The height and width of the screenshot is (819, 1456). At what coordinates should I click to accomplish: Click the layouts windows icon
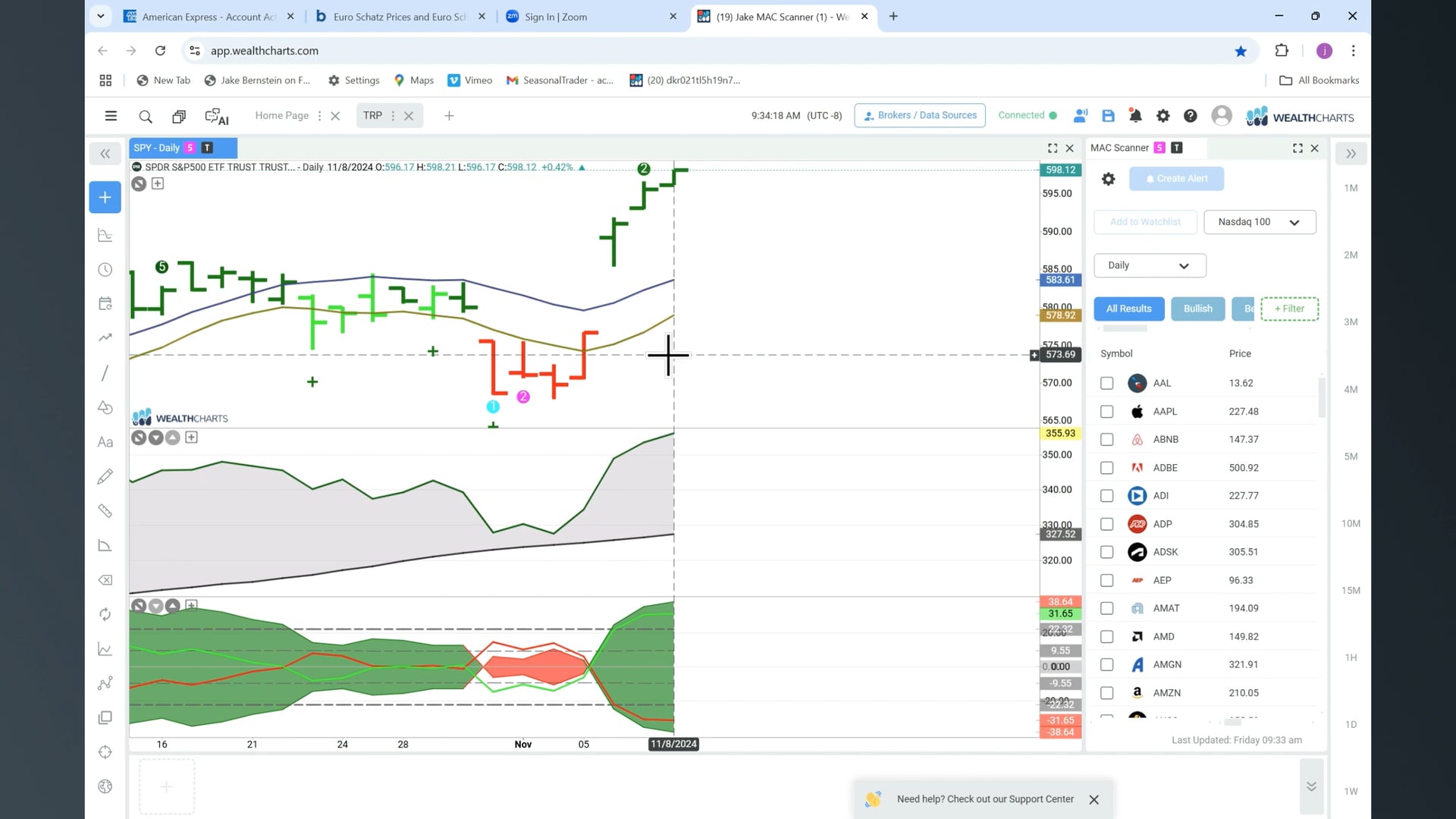[179, 116]
